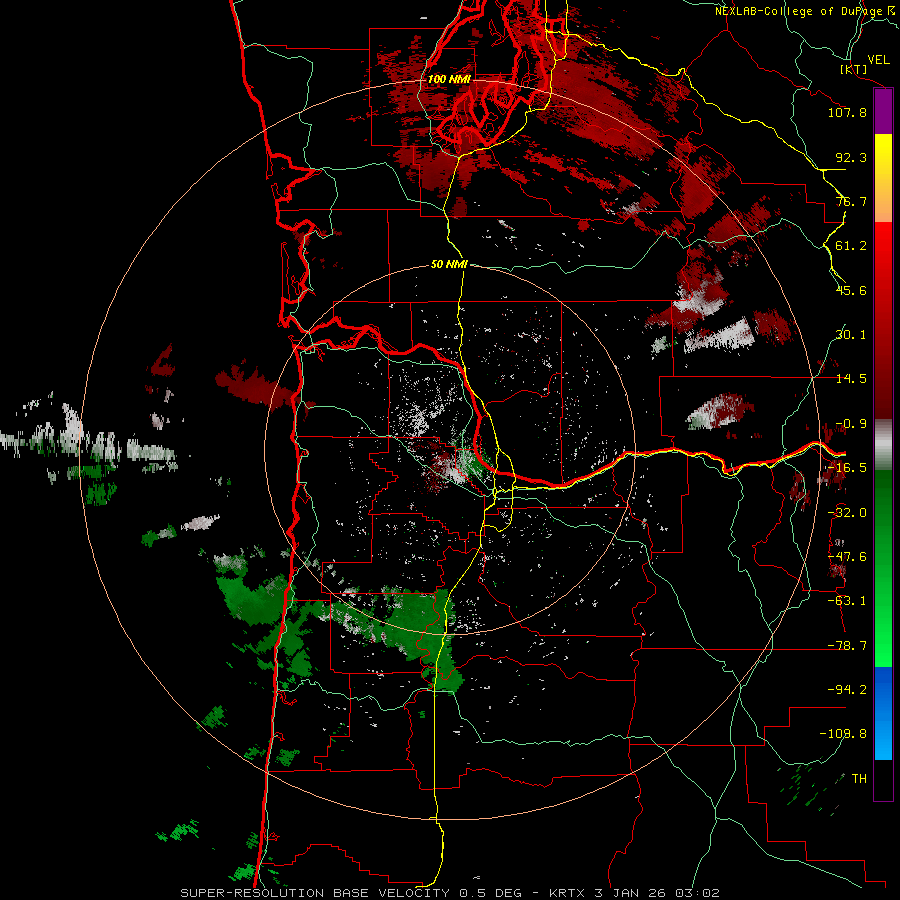The image size is (900, 900).
Task: Click the purple segment of color bar
Action: [x=883, y=112]
